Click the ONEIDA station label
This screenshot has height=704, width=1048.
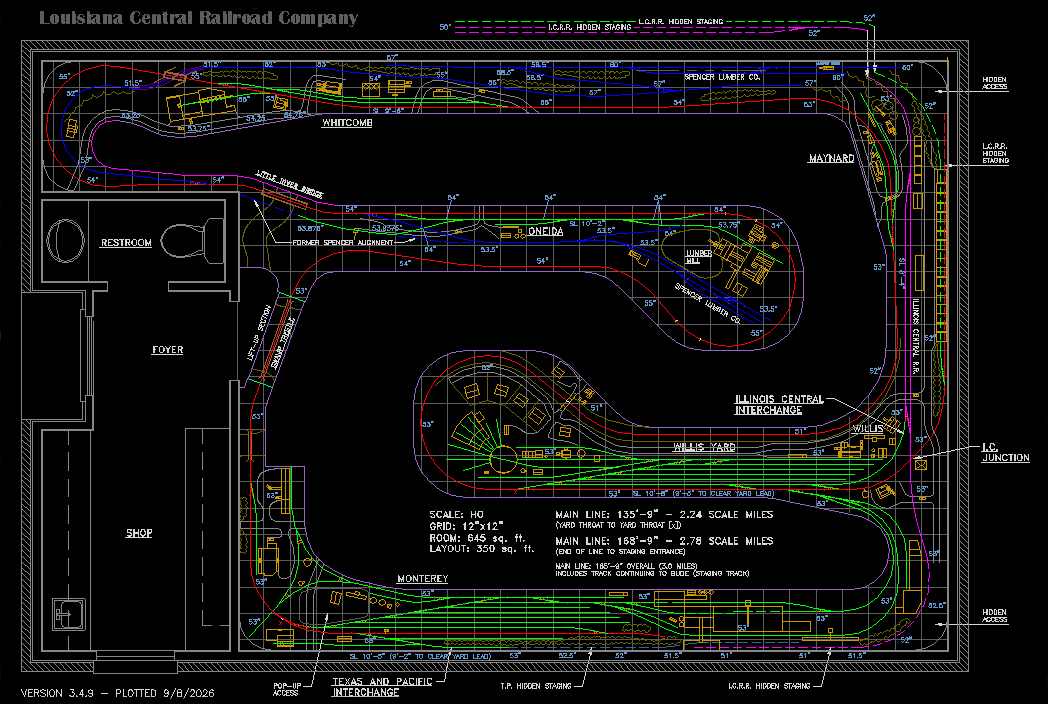pos(545,231)
